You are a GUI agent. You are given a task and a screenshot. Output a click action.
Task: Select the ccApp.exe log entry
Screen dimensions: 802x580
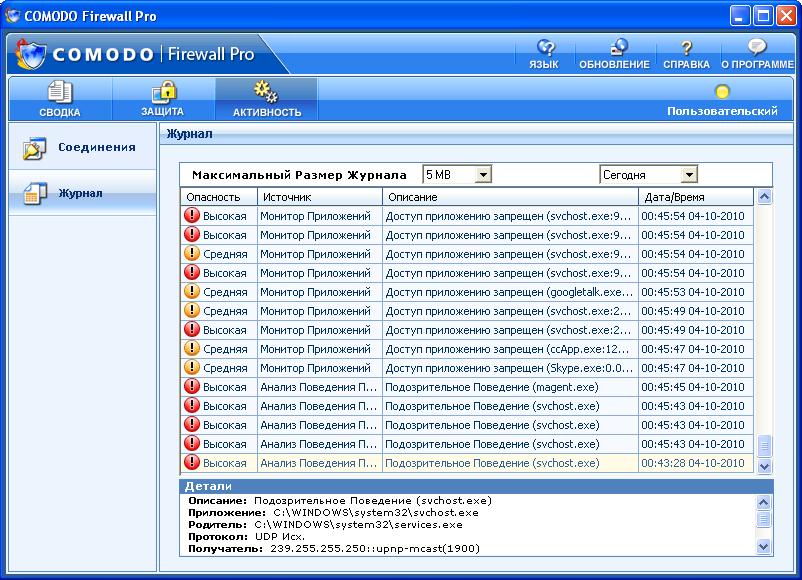point(467,349)
